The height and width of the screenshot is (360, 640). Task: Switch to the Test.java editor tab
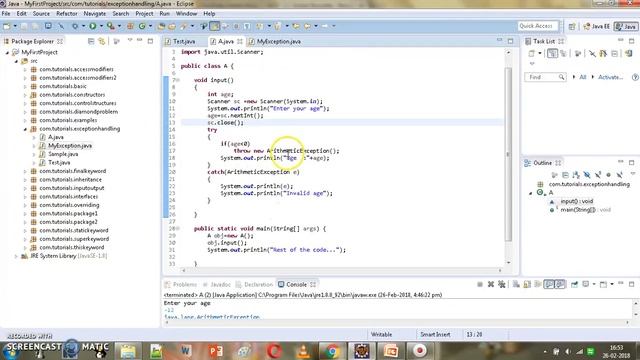pyautogui.click(x=181, y=42)
